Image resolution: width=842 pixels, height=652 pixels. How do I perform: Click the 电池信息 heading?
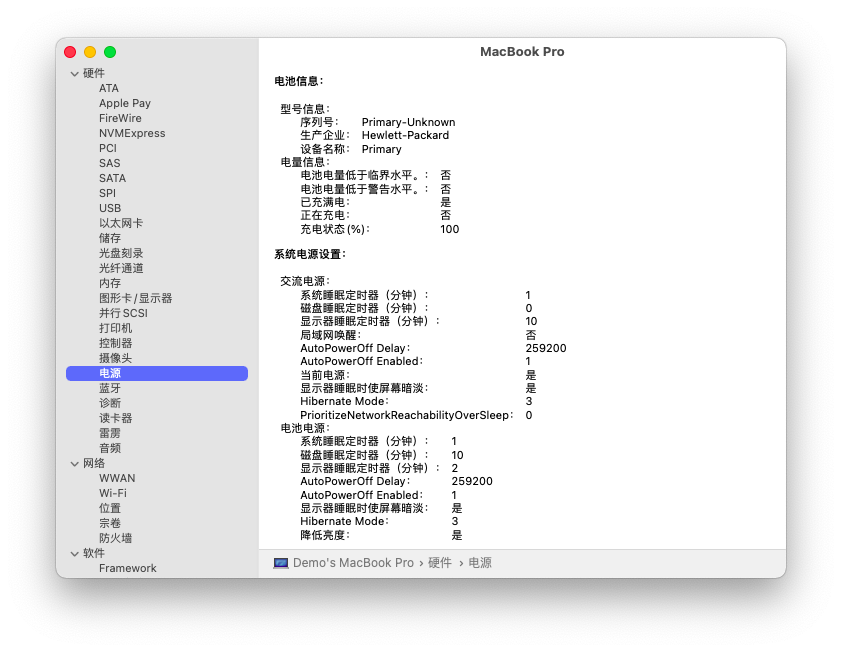299,81
